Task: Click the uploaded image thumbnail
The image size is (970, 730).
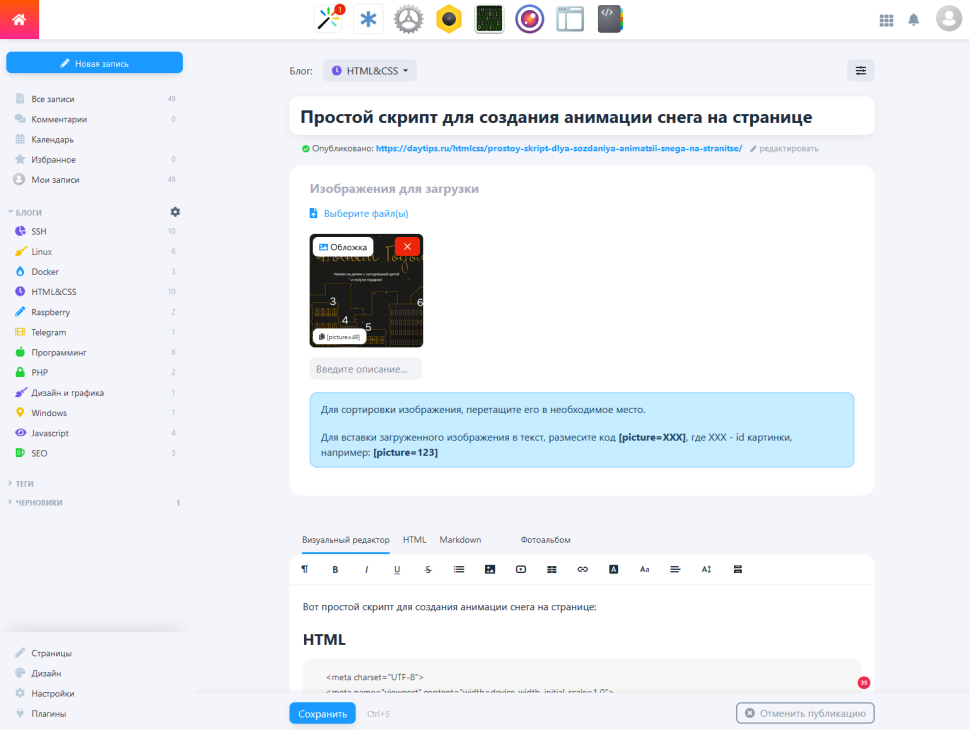Action: pyautogui.click(x=366, y=291)
